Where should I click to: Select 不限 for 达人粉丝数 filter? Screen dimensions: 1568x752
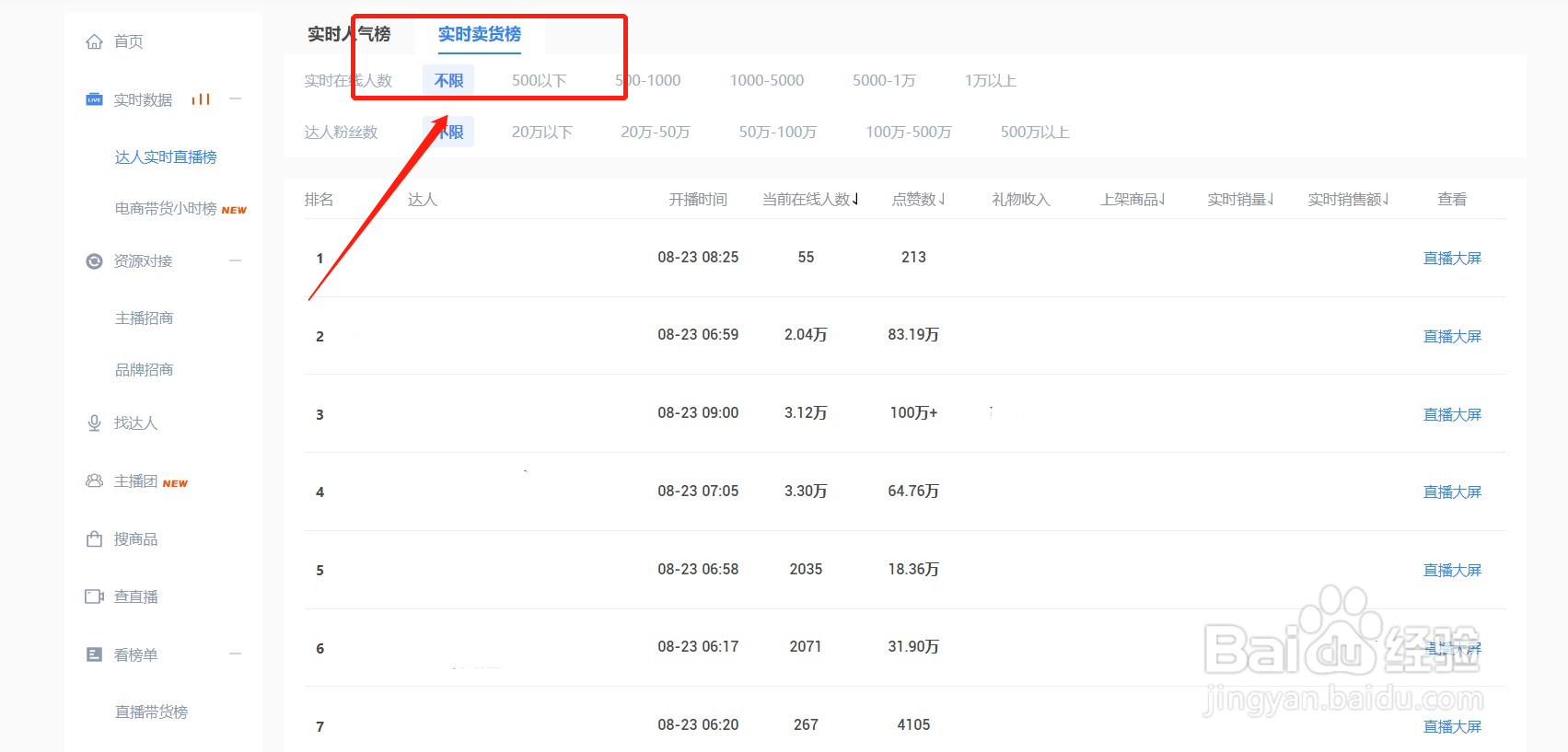click(448, 133)
